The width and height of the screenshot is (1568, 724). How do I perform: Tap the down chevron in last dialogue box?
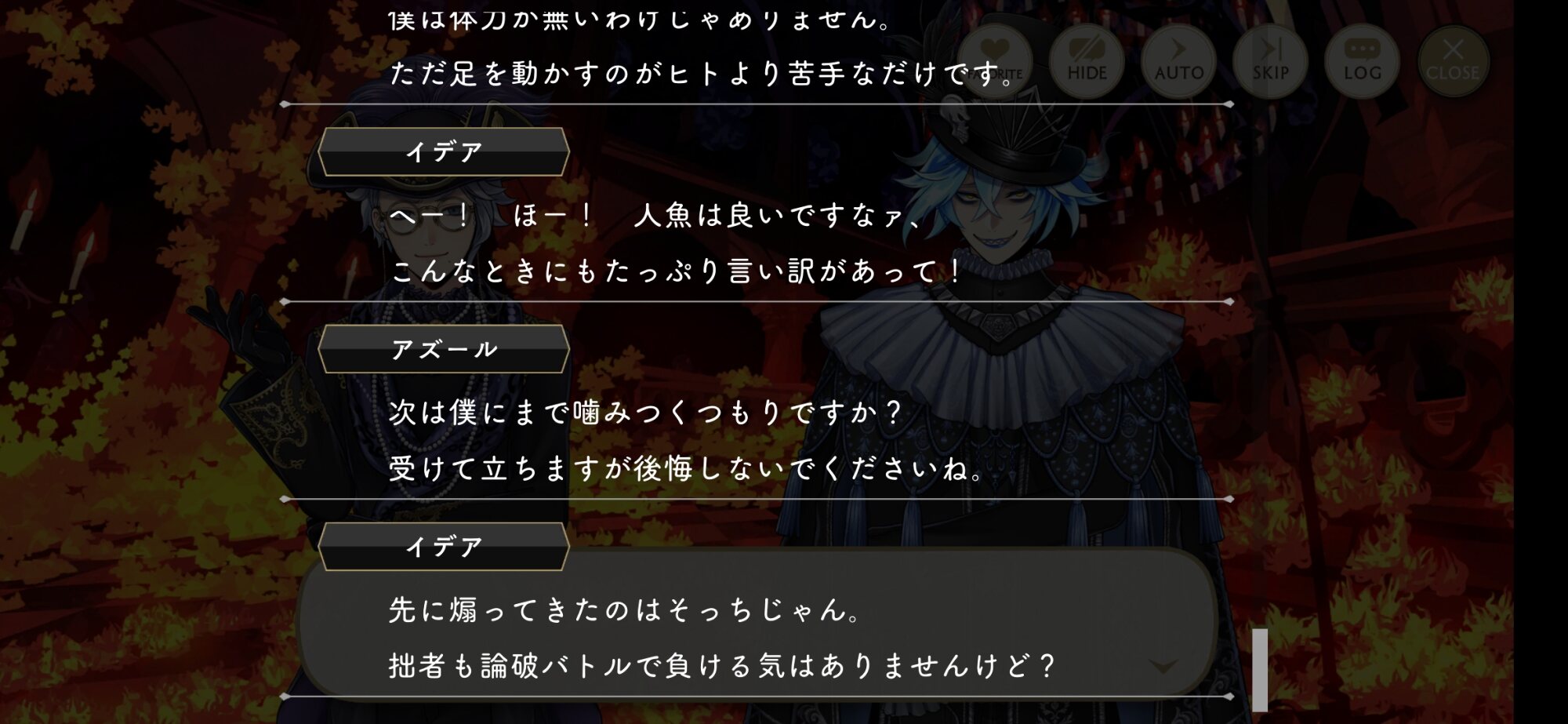[x=1163, y=667]
